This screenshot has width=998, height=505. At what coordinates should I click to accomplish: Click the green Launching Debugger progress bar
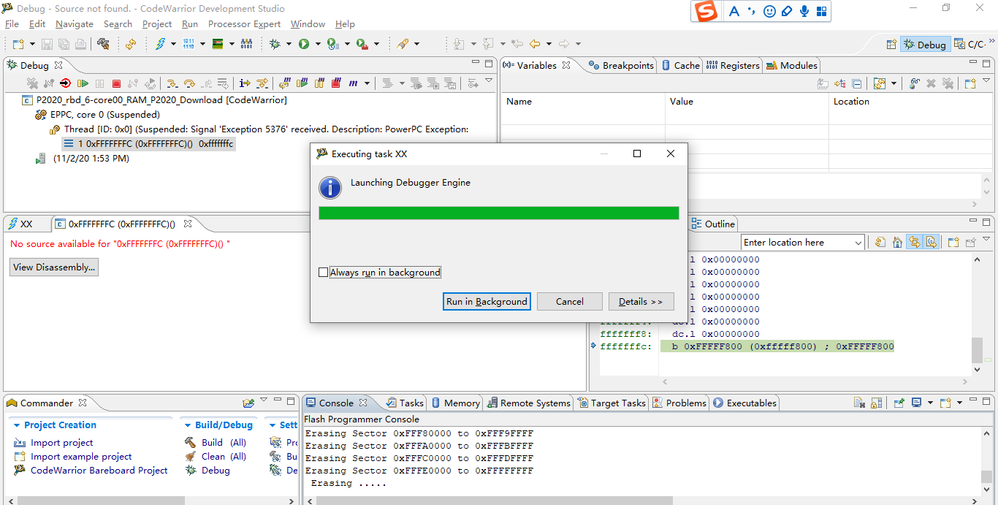click(x=499, y=213)
